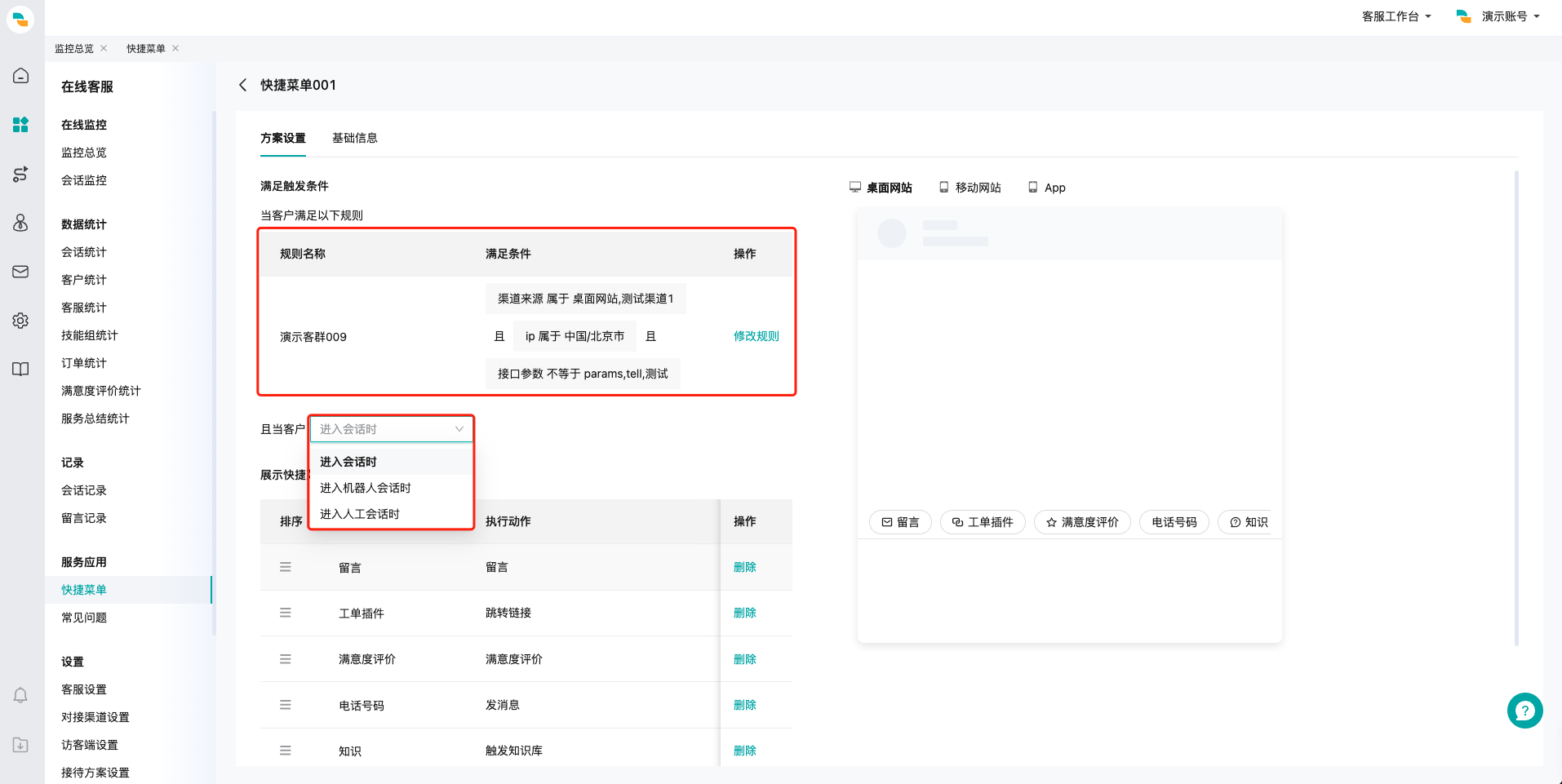Screen dimensions: 1562x784
Task: Open the mail envelope icon in sidebar
Action: pyautogui.click(x=21, y=272)
